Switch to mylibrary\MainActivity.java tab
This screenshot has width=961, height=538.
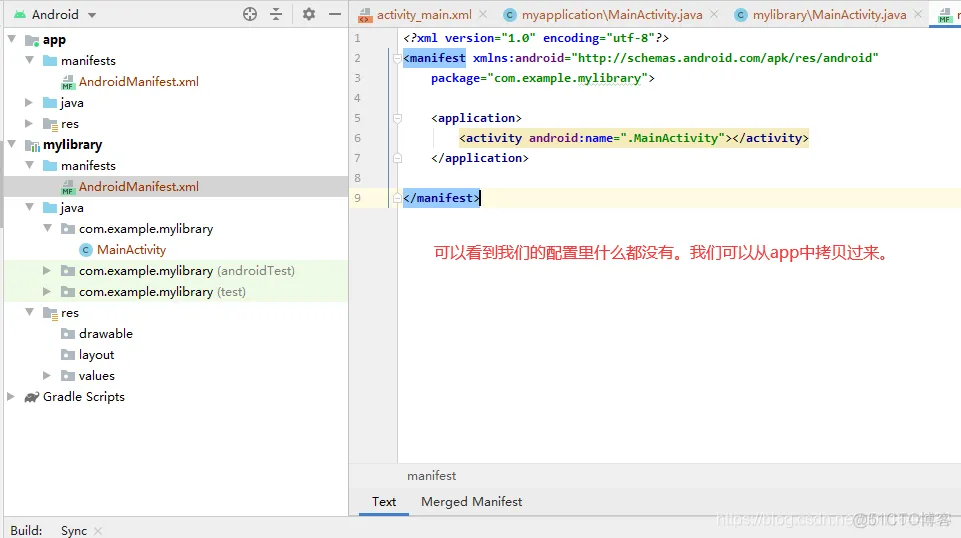coord(829,15)
